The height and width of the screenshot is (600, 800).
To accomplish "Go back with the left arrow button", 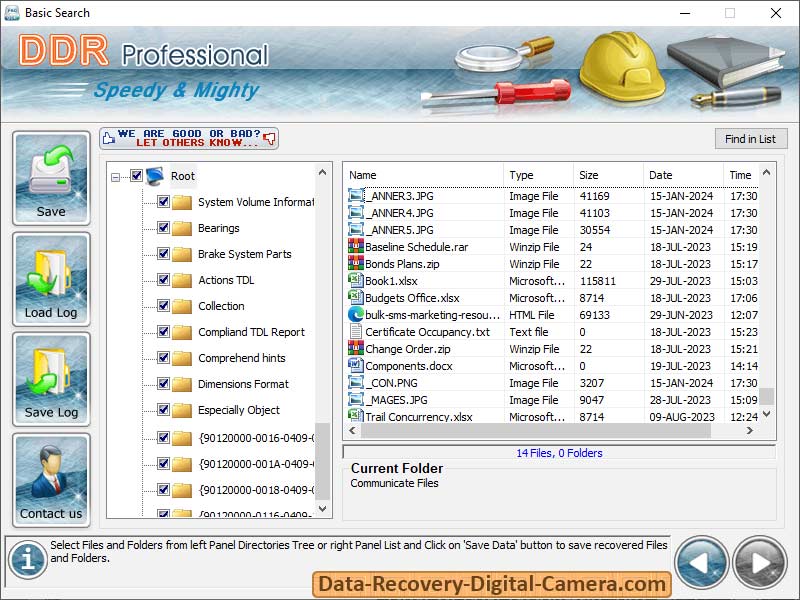I will click(701, 563).
